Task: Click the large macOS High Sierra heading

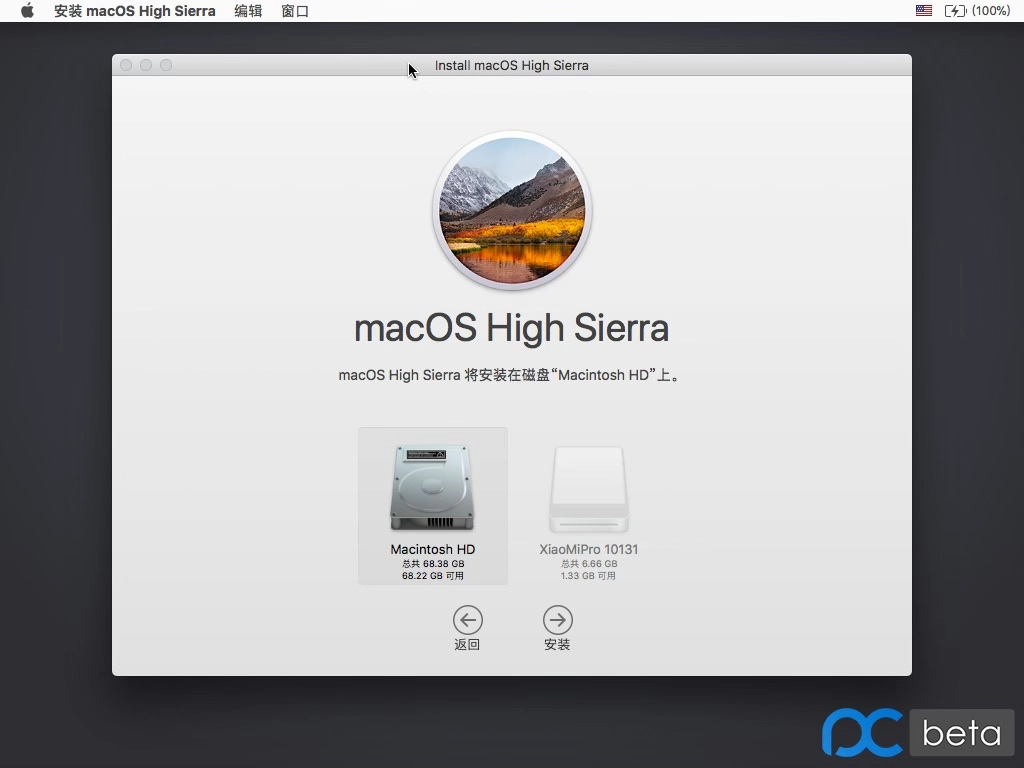Action: click(511, 328)
